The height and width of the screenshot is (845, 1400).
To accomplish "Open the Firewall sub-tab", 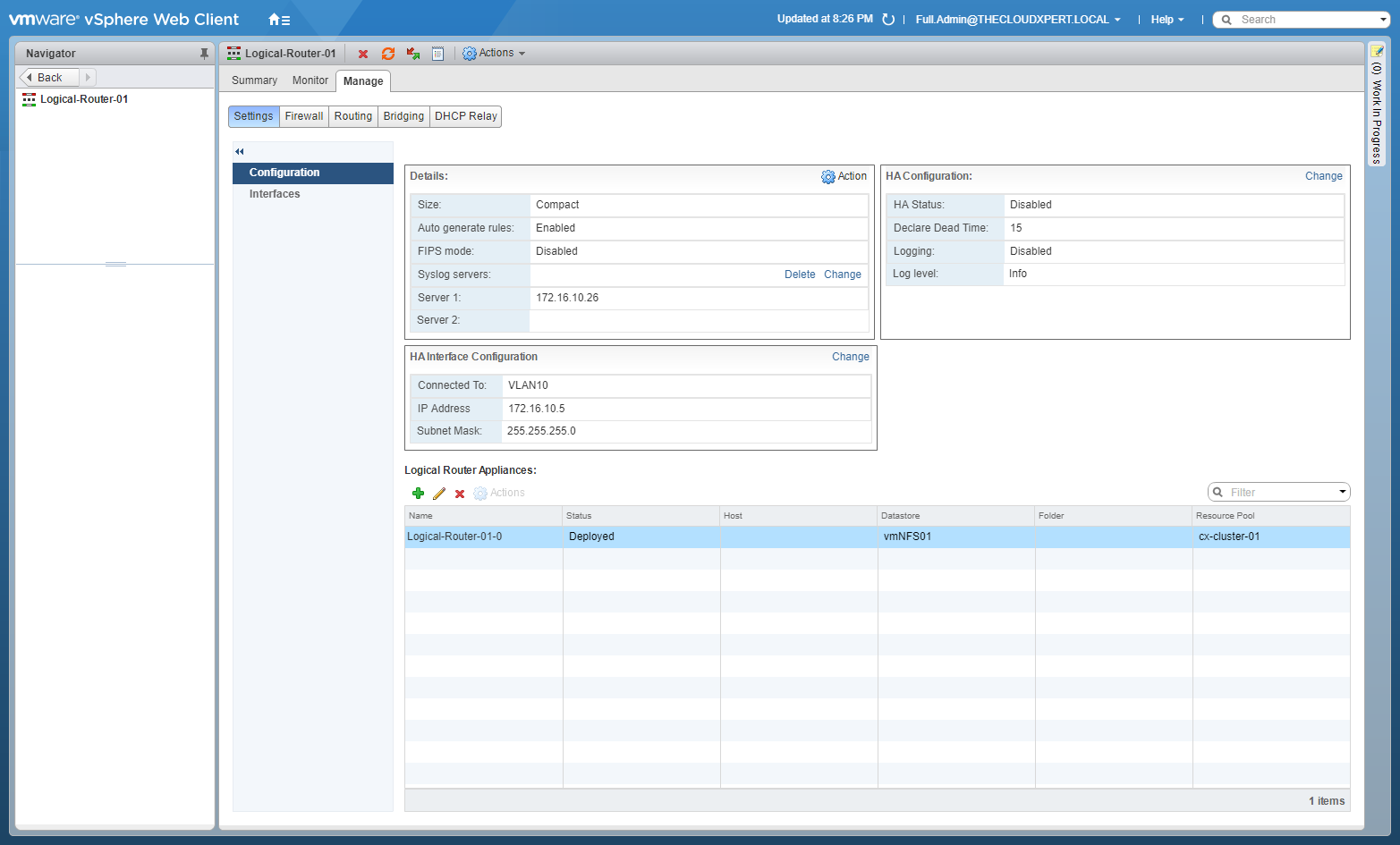I will [x=304, y=116].
